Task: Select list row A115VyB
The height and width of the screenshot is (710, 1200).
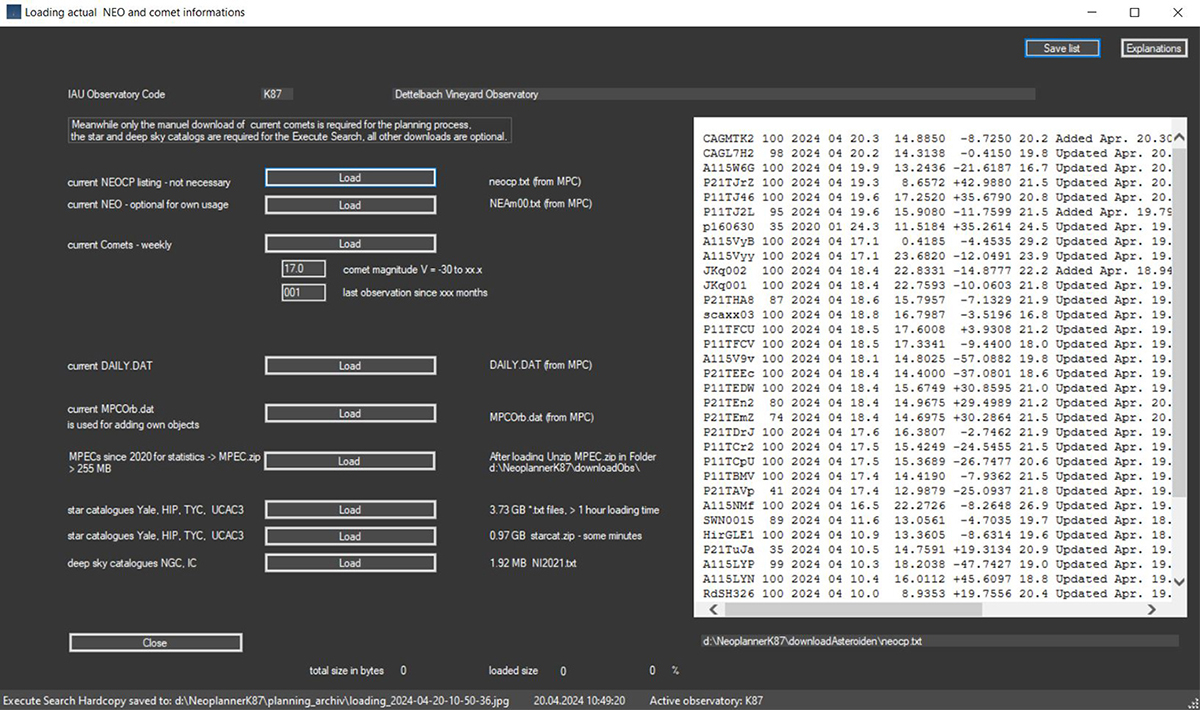Action: tap(938, 241)
